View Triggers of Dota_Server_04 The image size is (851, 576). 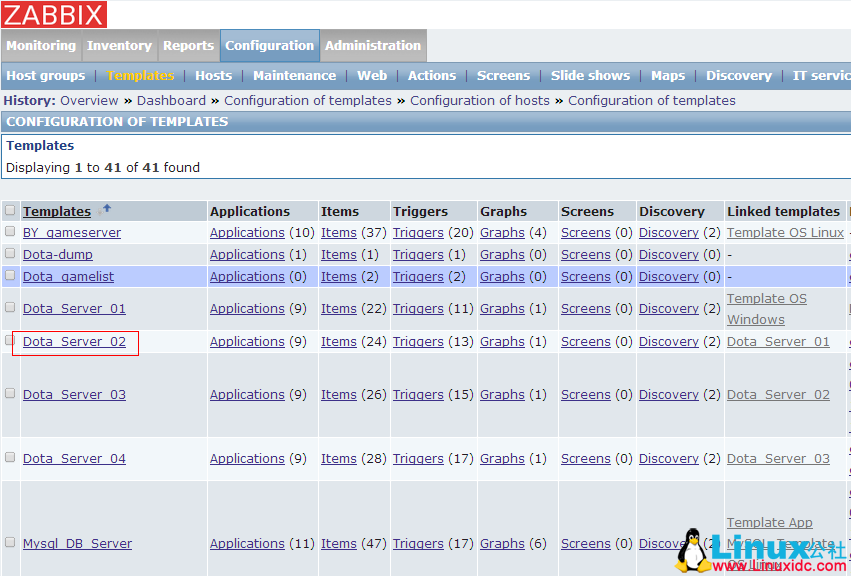(x=418, y=459)
